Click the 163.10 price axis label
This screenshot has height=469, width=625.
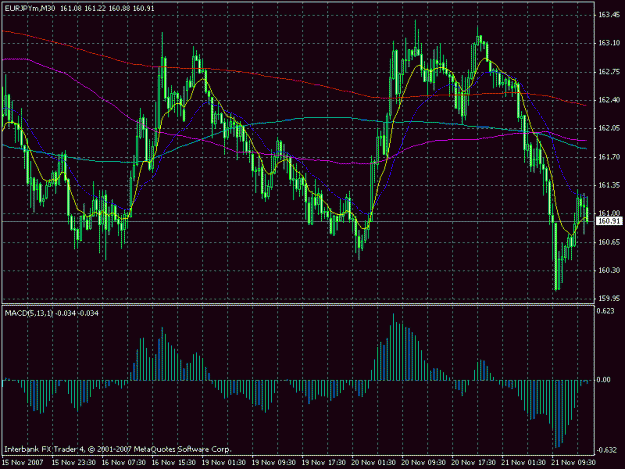(607, 43)
